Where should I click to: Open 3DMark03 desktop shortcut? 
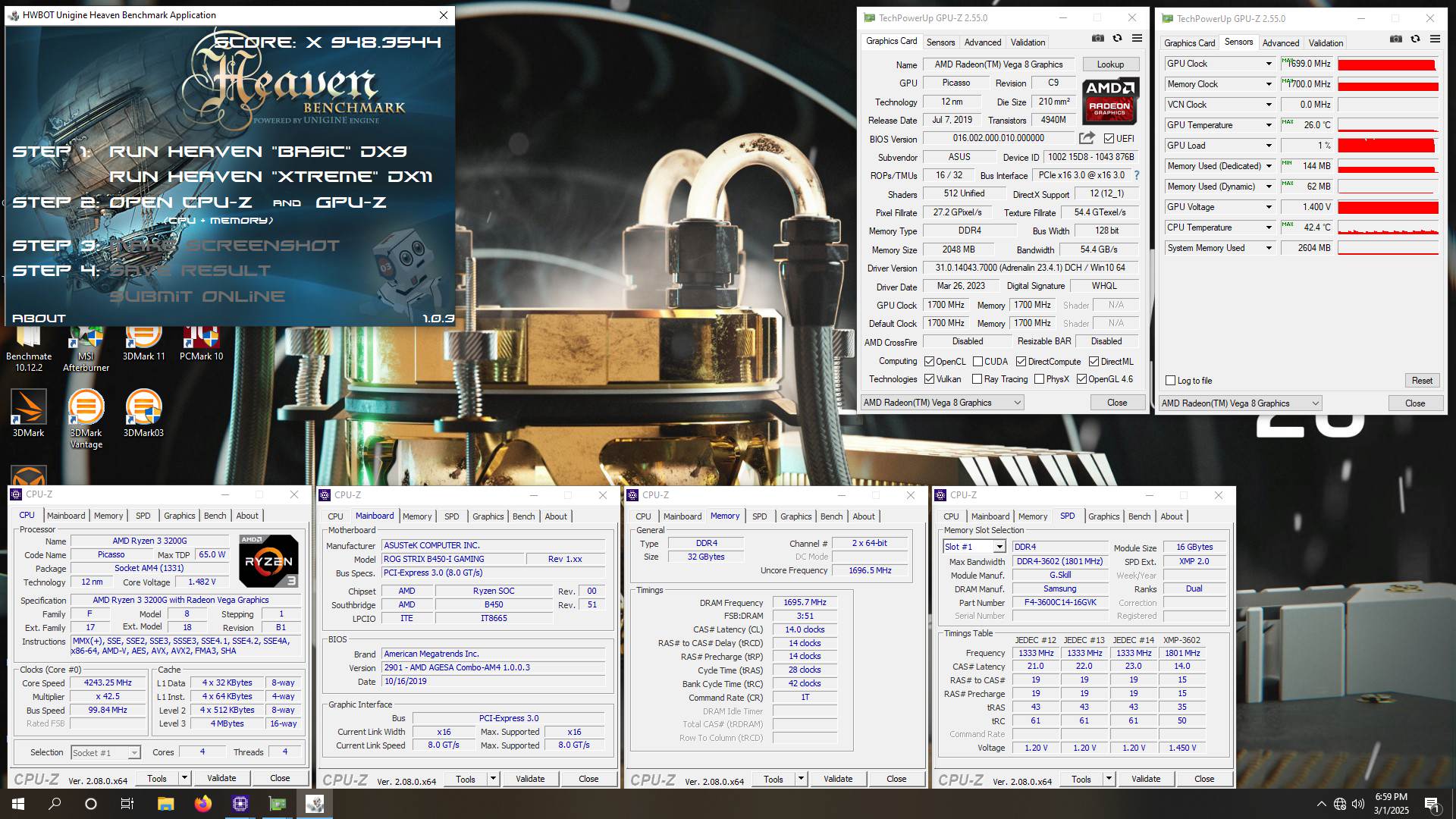143,413
